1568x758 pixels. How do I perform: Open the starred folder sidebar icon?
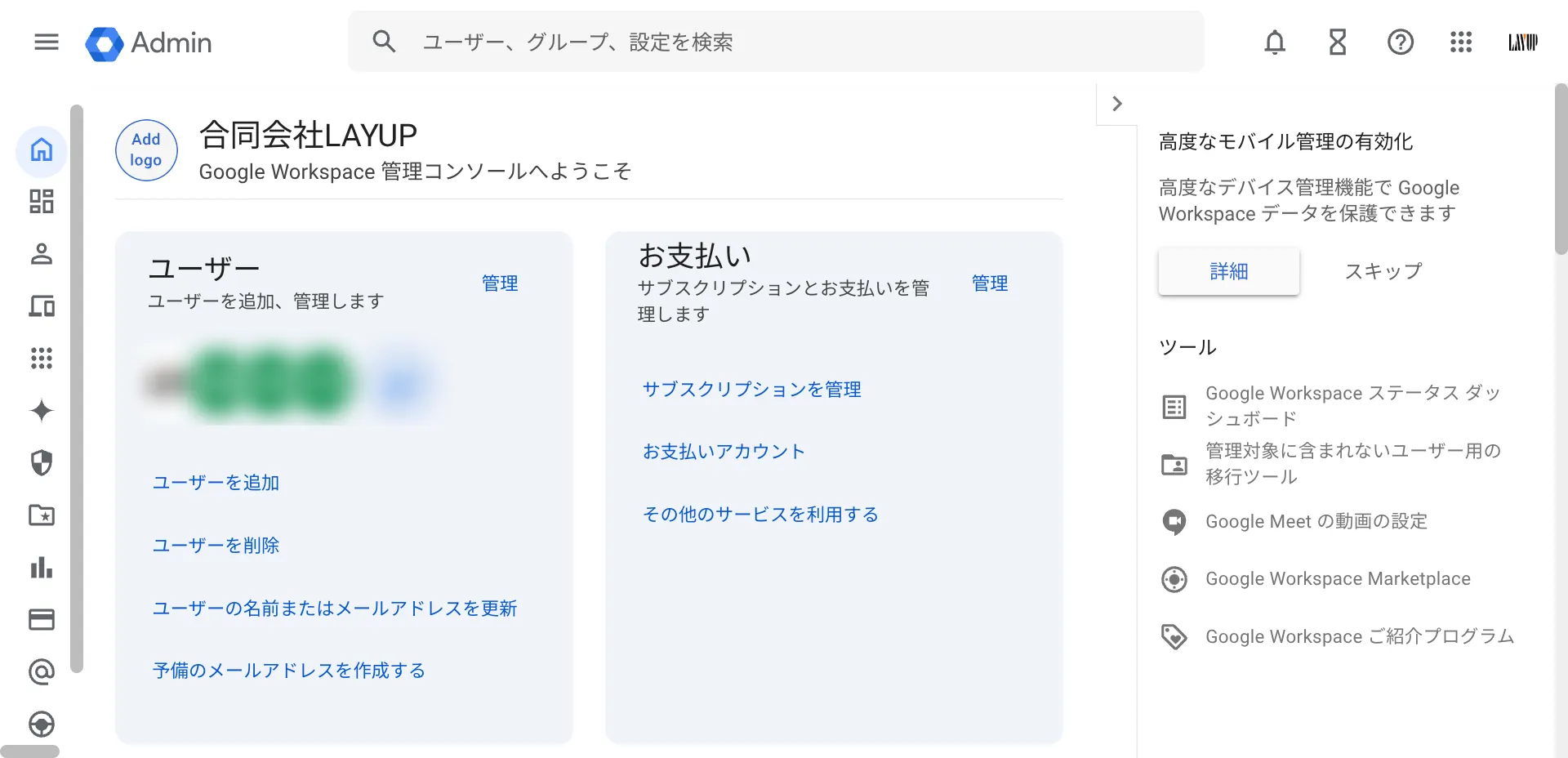42,515
